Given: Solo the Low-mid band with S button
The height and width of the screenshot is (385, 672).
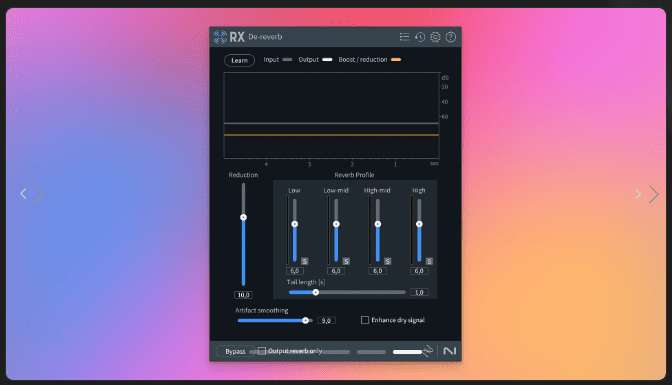Looking at the screenshot, I should (x=346, y=261).
